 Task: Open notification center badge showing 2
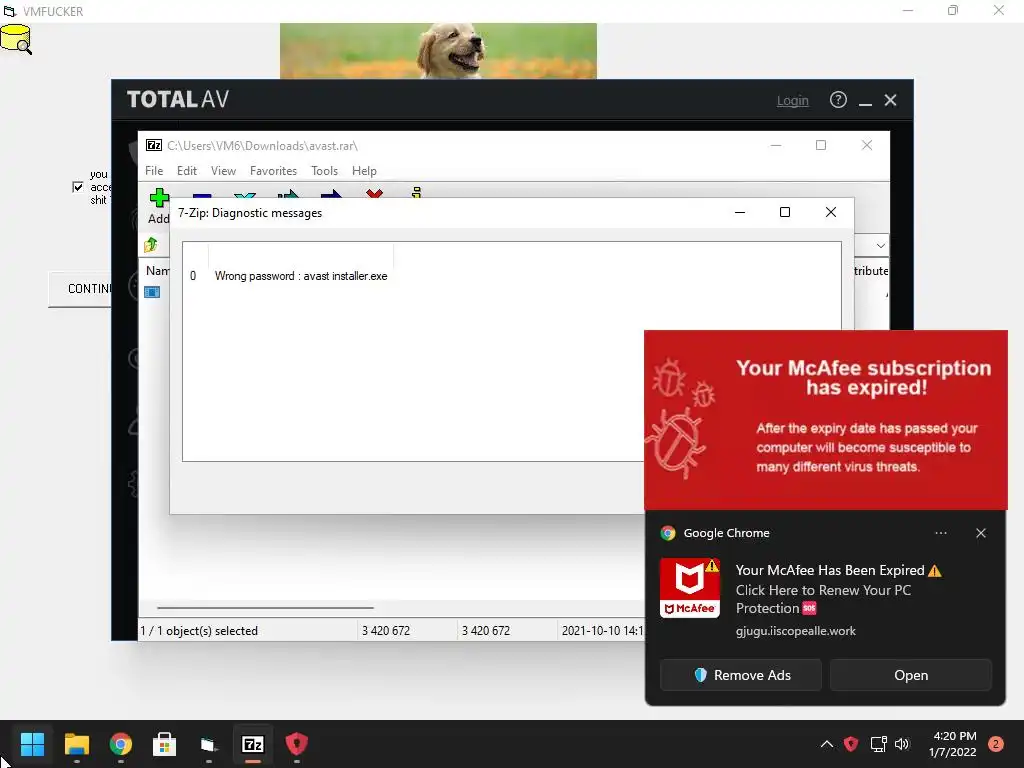click(x=996, y=744)
